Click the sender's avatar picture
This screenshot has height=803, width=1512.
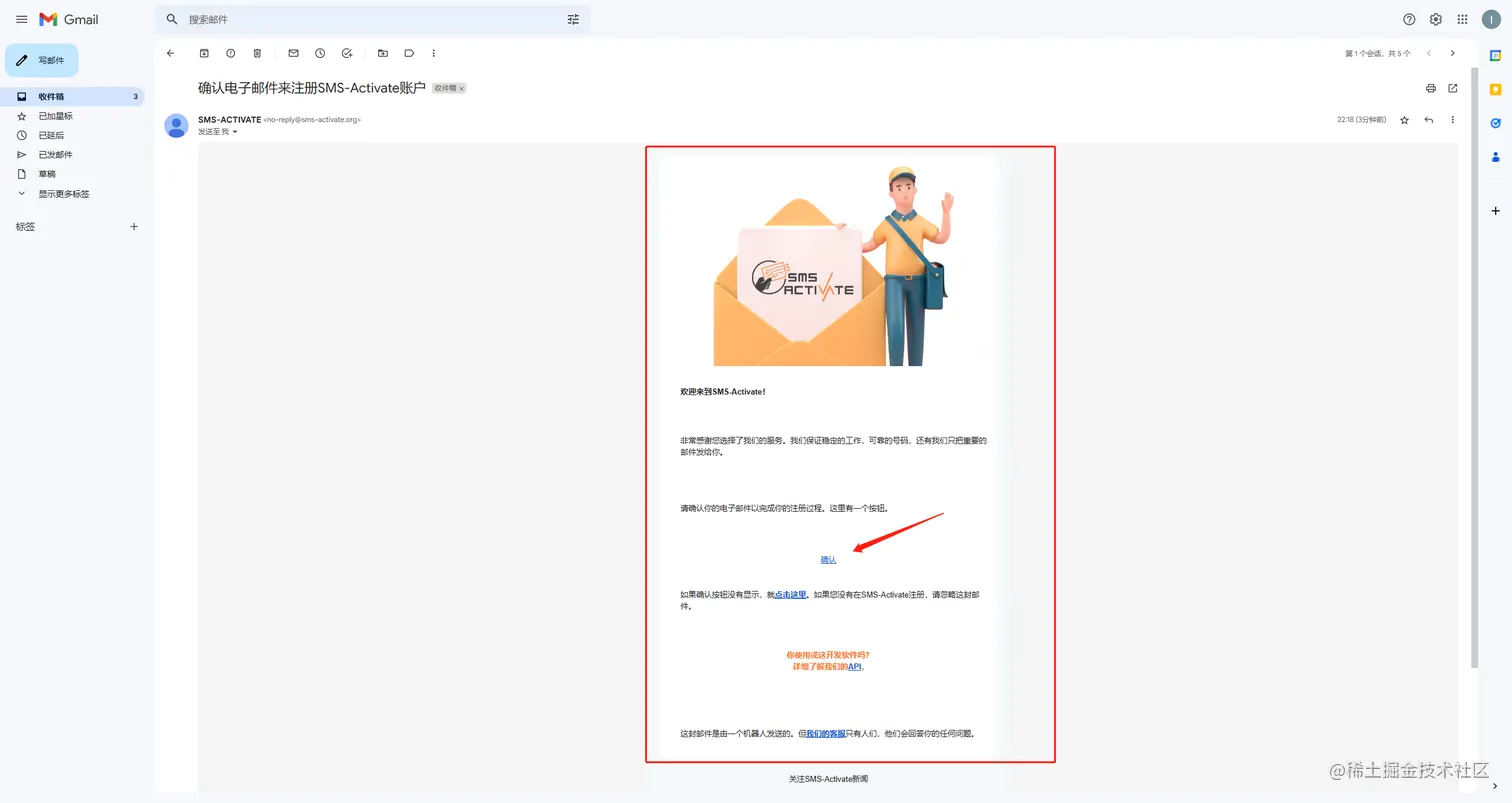click(176, 126)
